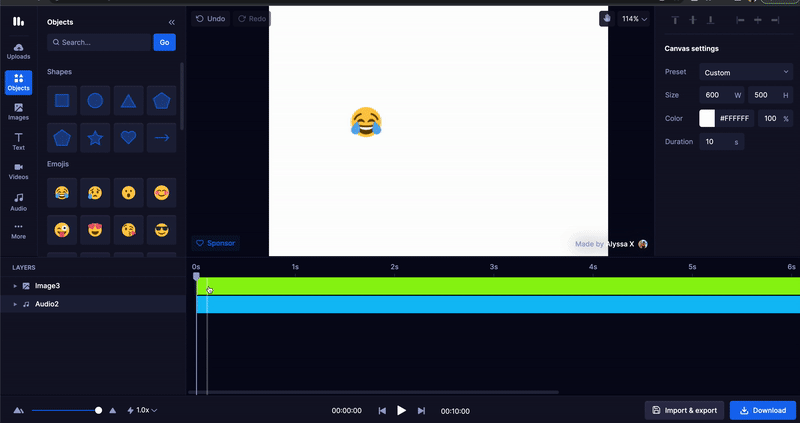Open the Uploads panel
This screenshot has width=800, height=423.
18,51
